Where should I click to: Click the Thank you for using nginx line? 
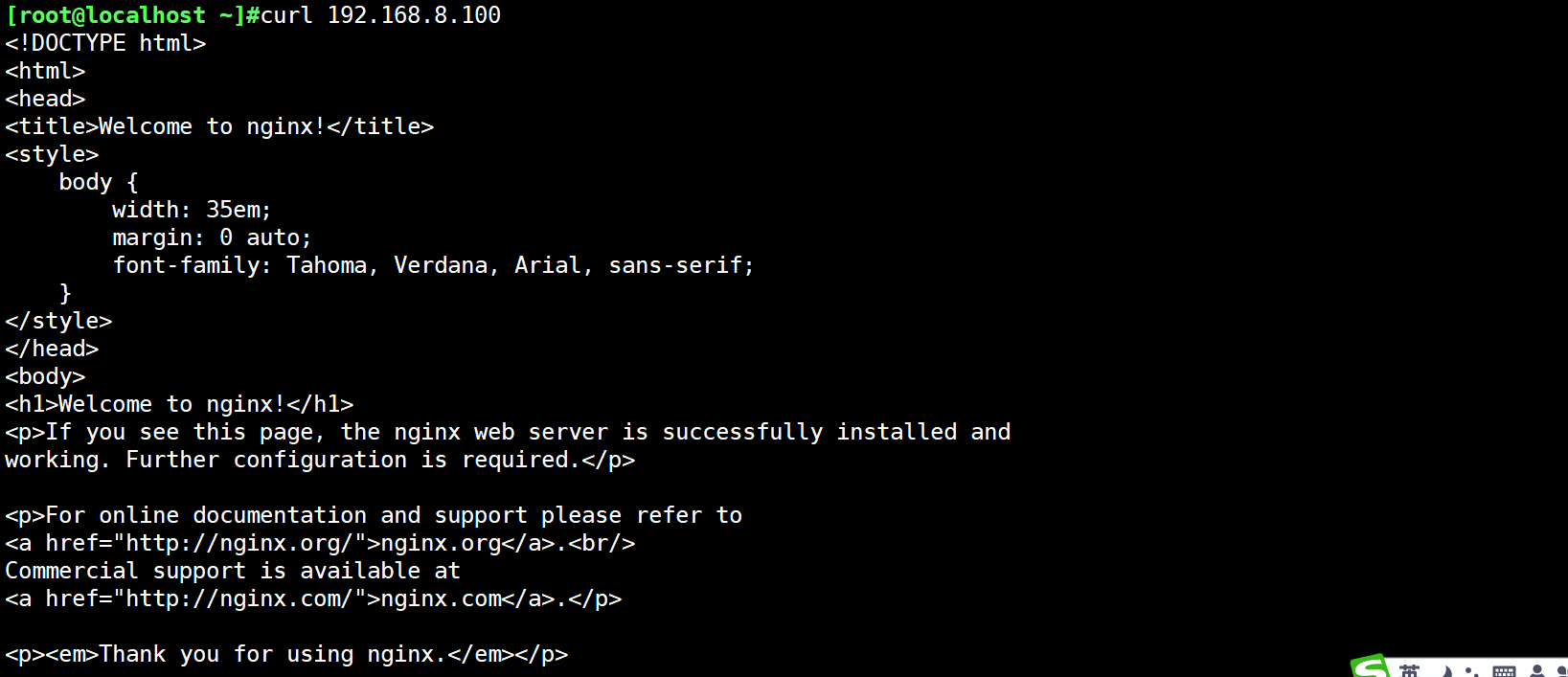point(286,655)
